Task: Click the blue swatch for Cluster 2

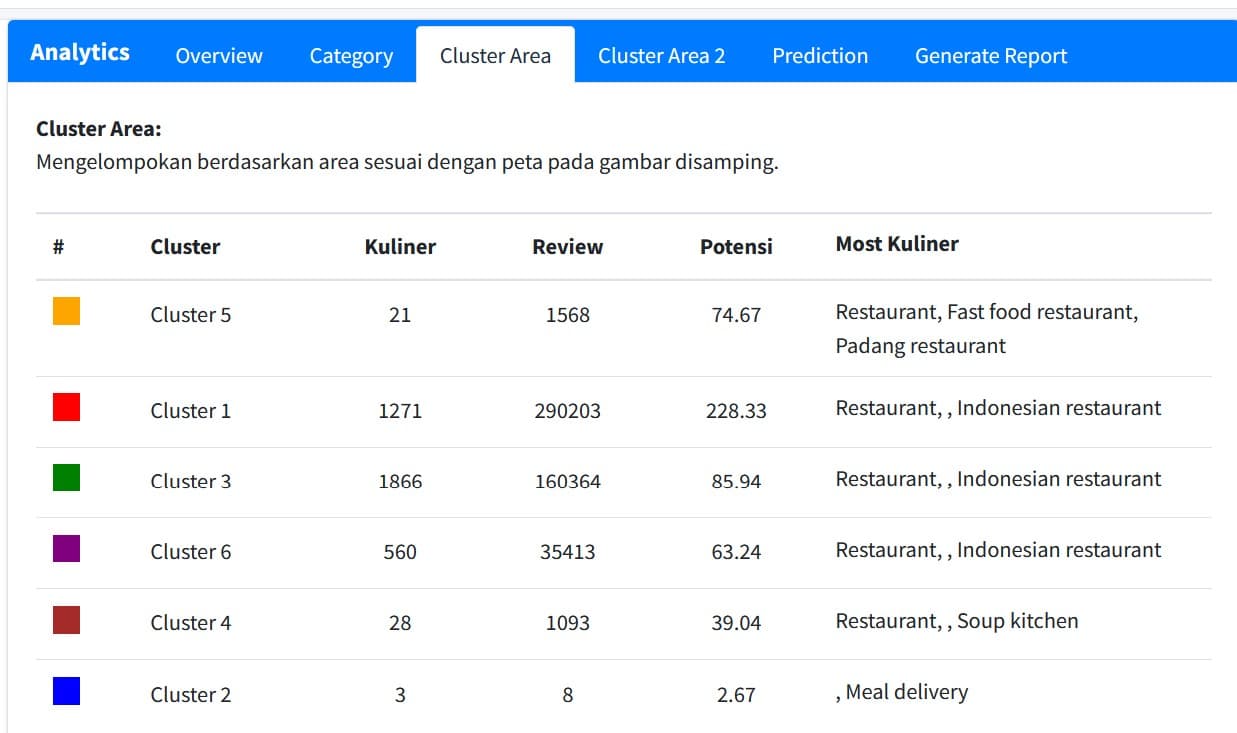Action: (65, 691)
